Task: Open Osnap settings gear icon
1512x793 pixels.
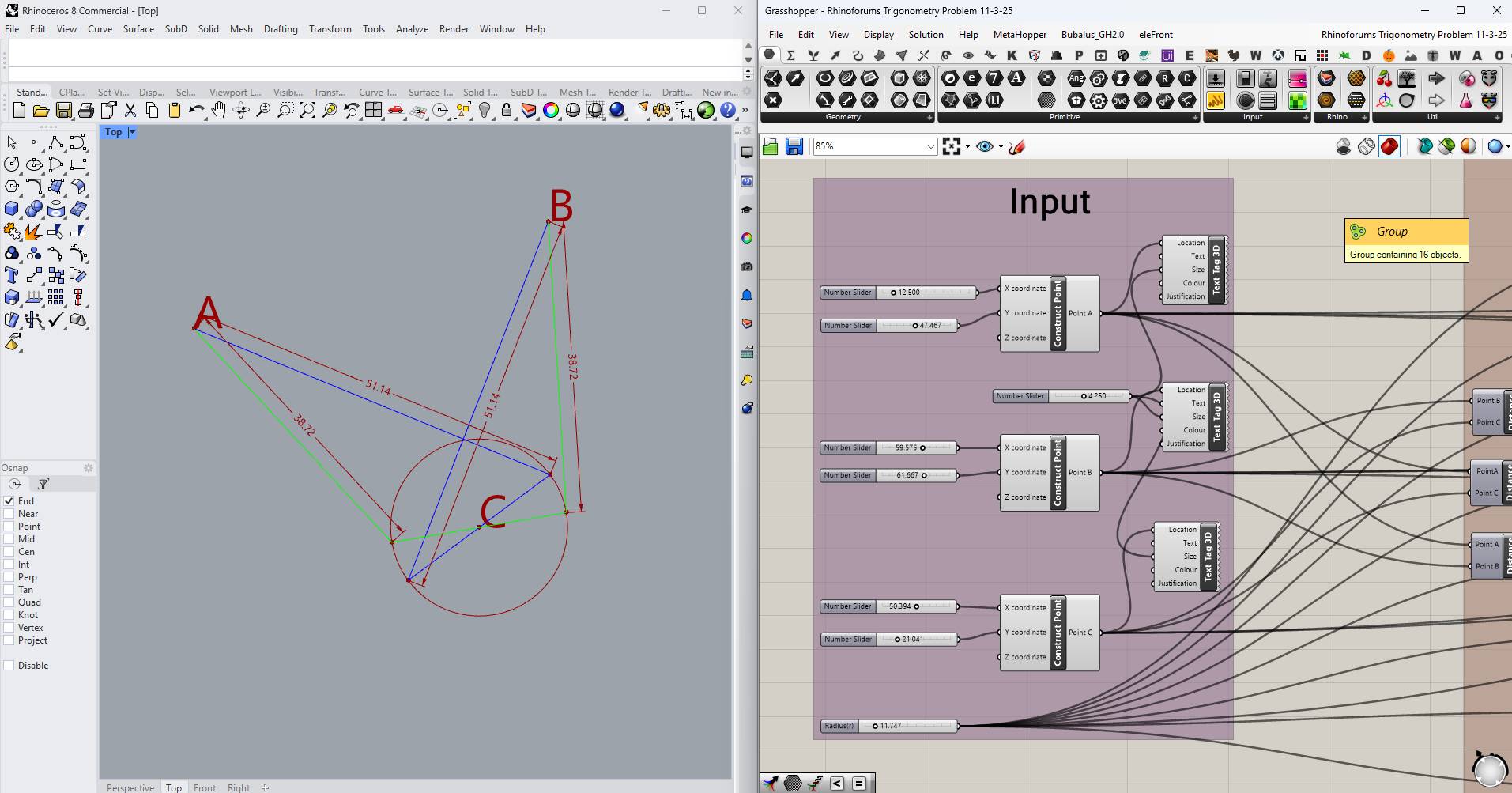Action: [89, 468]
